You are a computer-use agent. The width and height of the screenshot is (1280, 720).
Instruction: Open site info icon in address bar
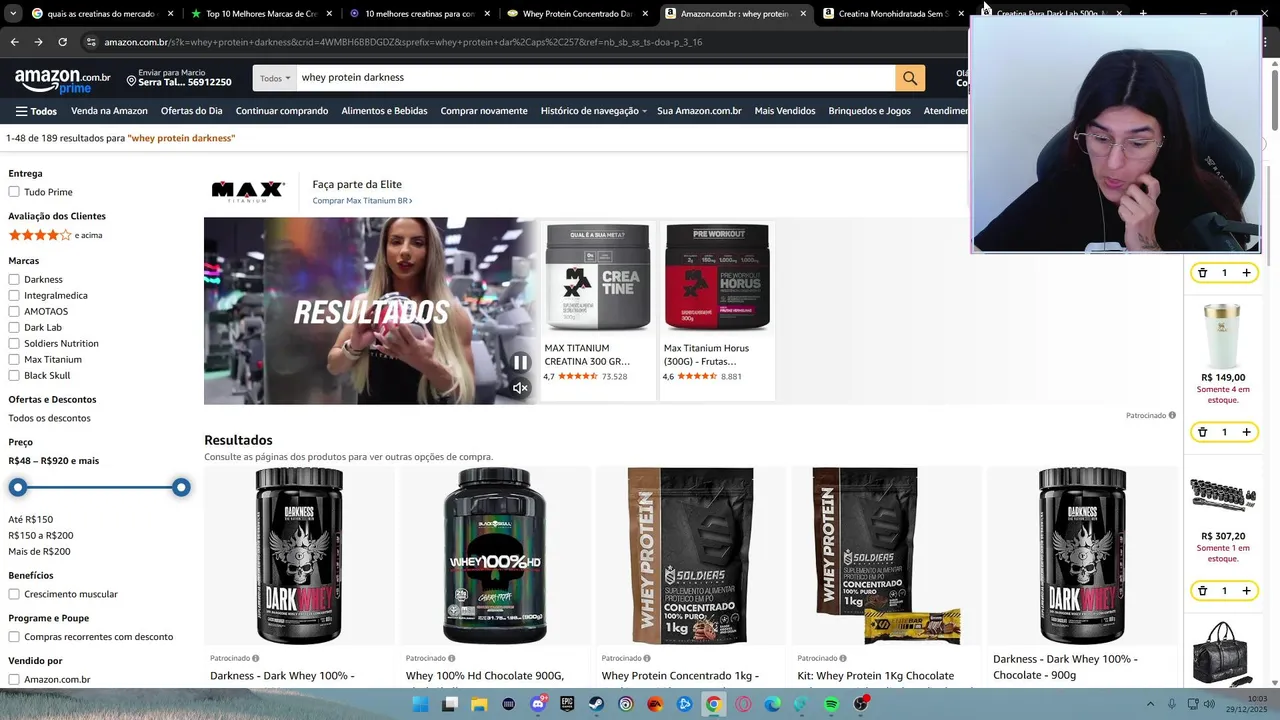pos(91,42)
